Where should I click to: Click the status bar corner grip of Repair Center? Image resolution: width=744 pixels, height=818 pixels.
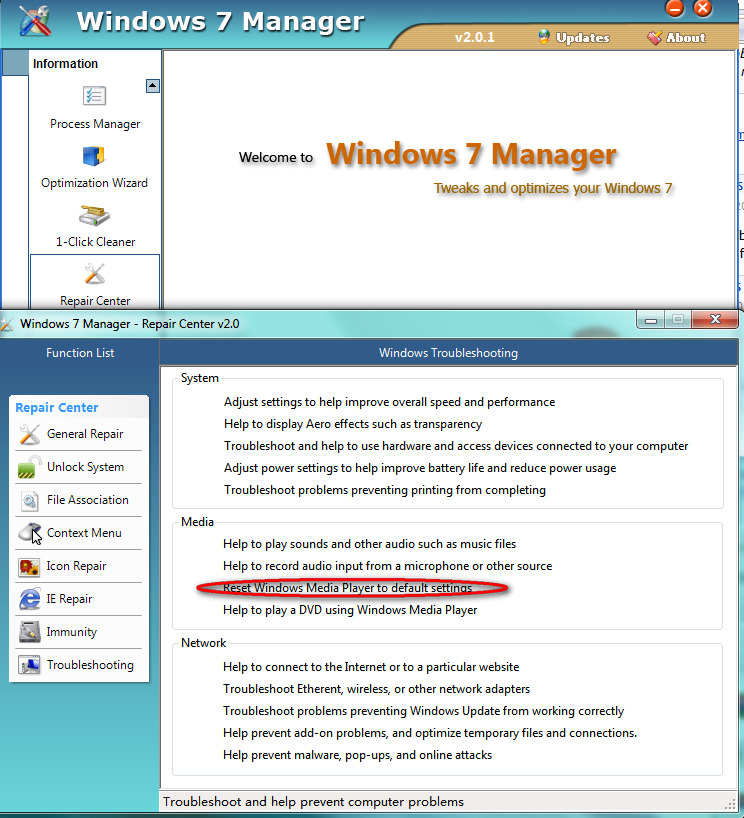coord(730,804)
